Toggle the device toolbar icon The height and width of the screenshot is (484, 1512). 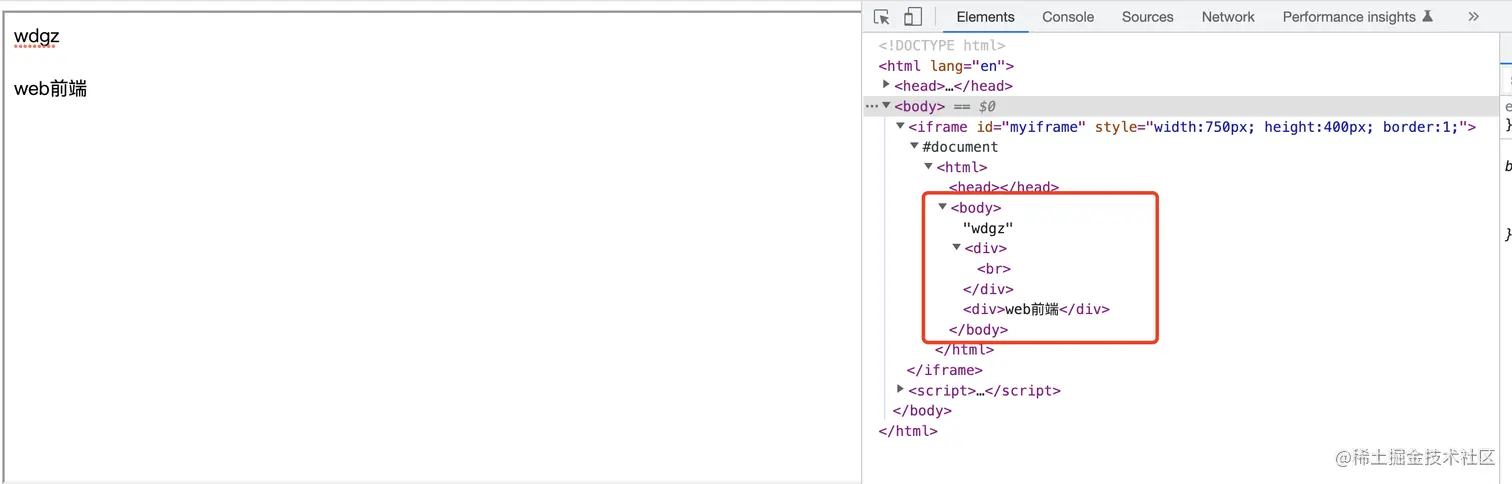tap(912, 17)
